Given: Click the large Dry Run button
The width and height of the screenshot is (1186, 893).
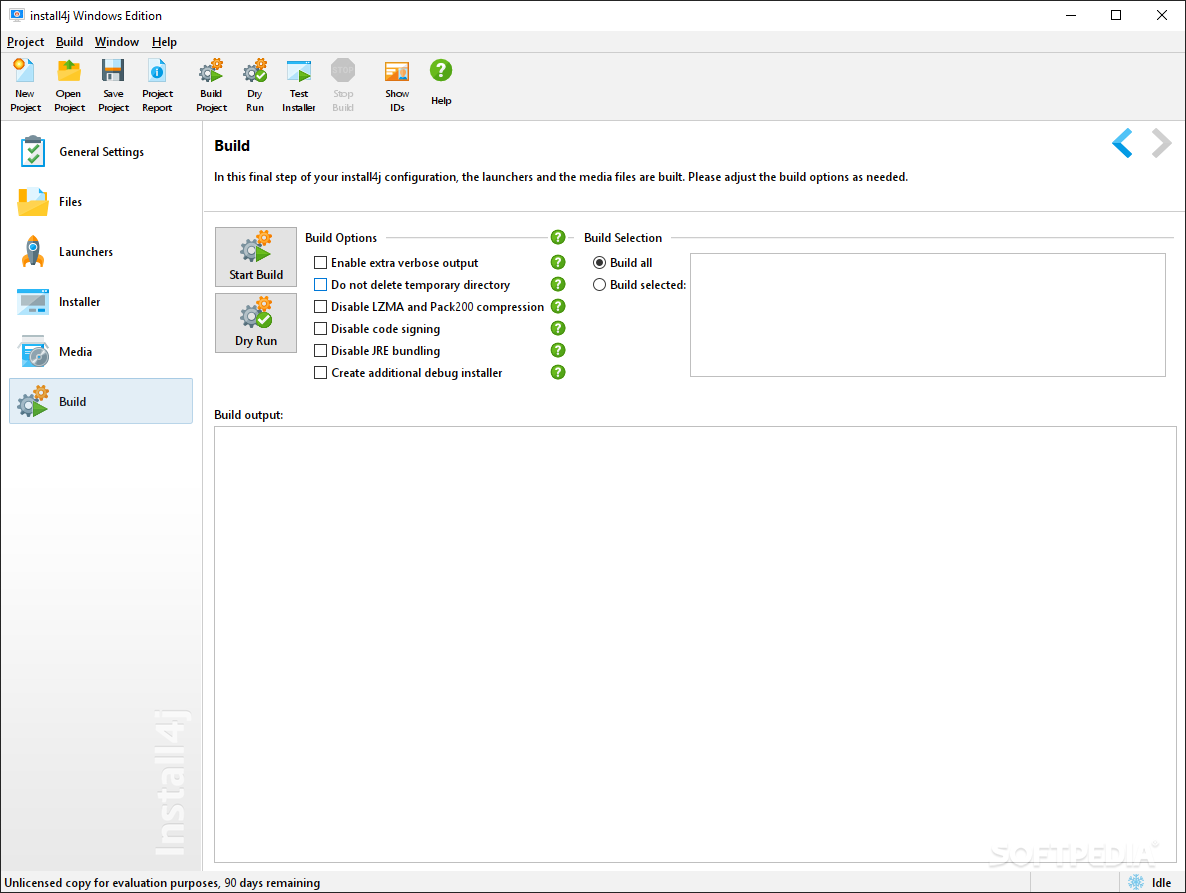Looking at the screenshot, I should pyautogui.click(x=256, y=323).
